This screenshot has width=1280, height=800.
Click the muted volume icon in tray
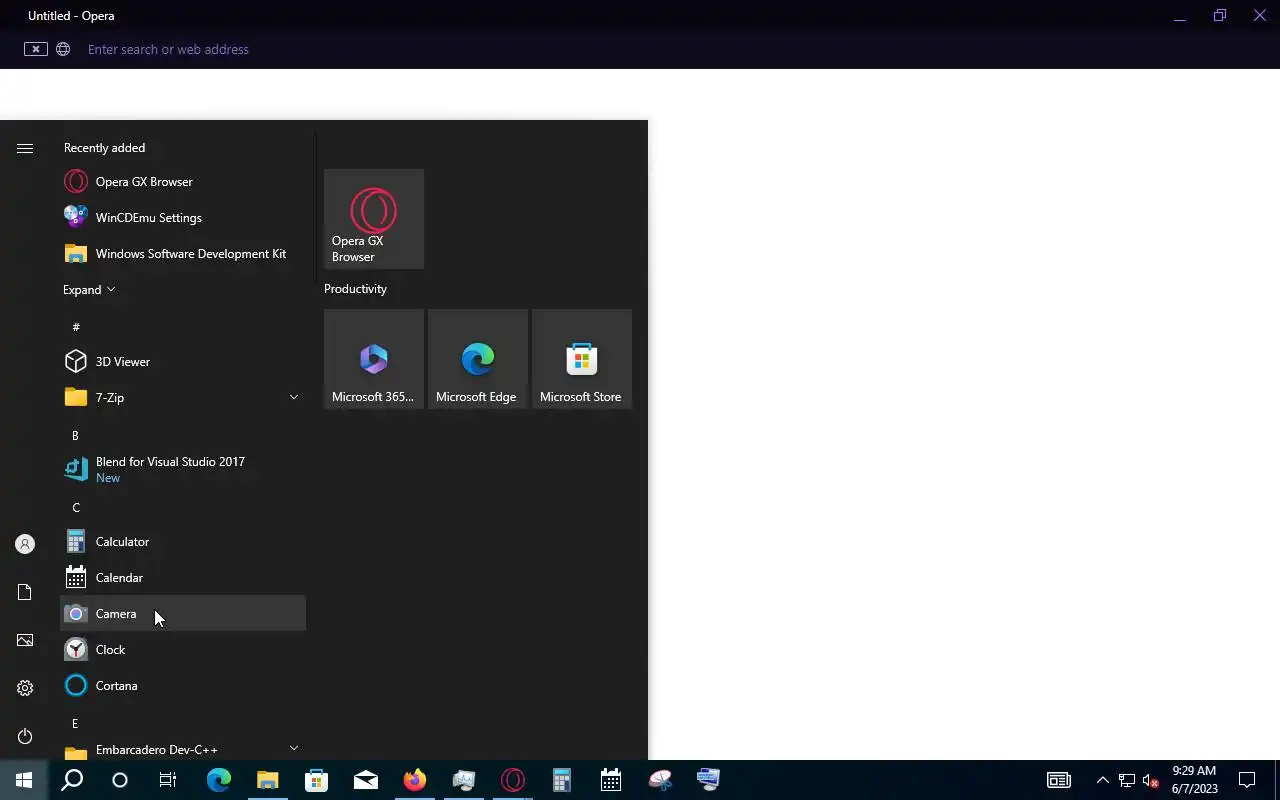[1151, 780]
